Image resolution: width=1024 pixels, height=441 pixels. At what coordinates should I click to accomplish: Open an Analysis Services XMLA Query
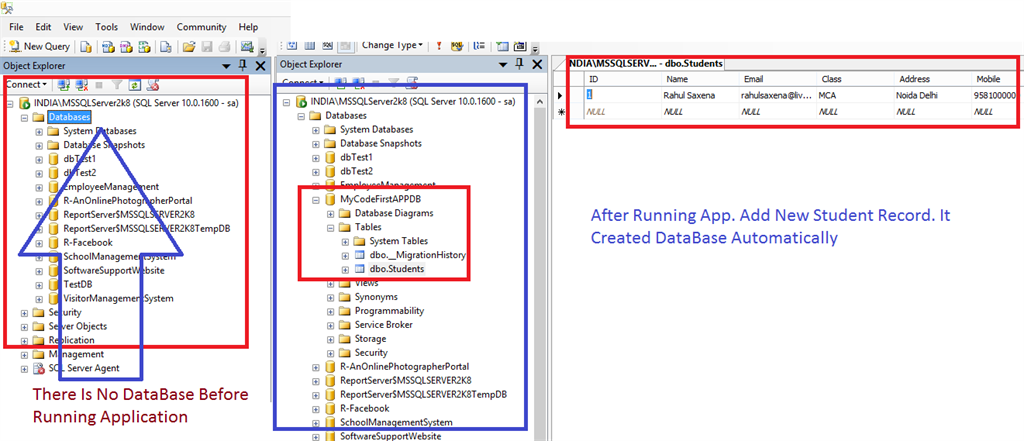pyautogui.click(x=145, y=46)
